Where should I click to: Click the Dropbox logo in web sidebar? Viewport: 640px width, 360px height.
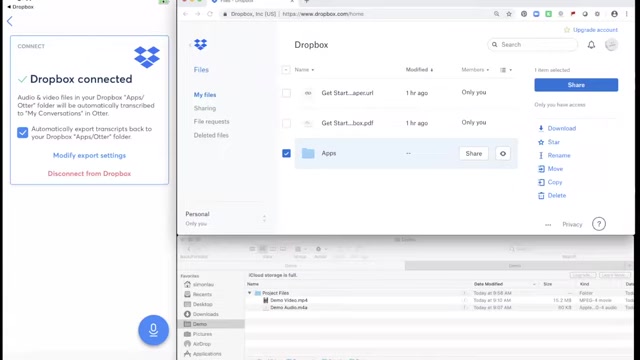point(200,44)
